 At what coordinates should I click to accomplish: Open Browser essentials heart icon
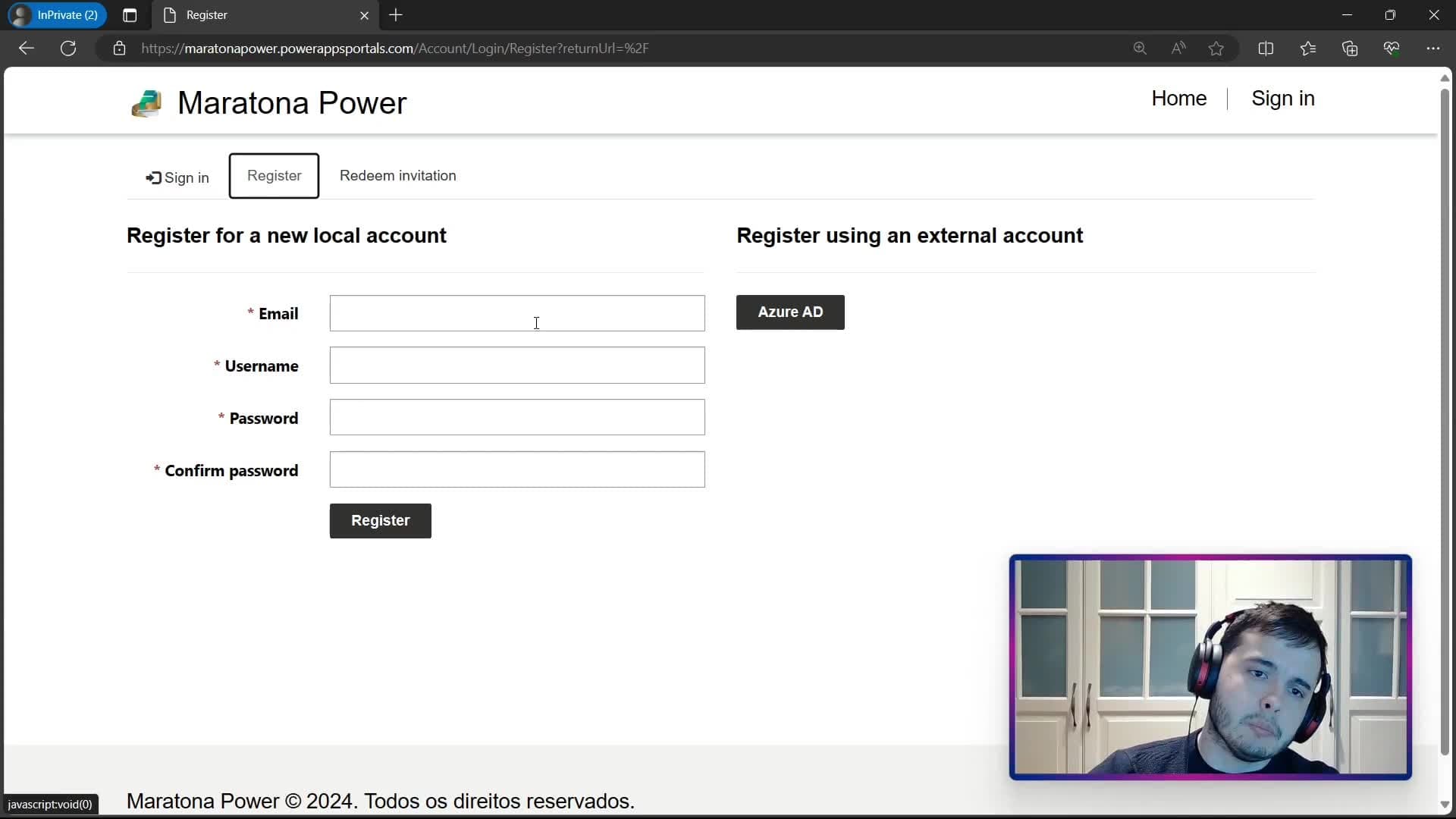click(1392, 49)
